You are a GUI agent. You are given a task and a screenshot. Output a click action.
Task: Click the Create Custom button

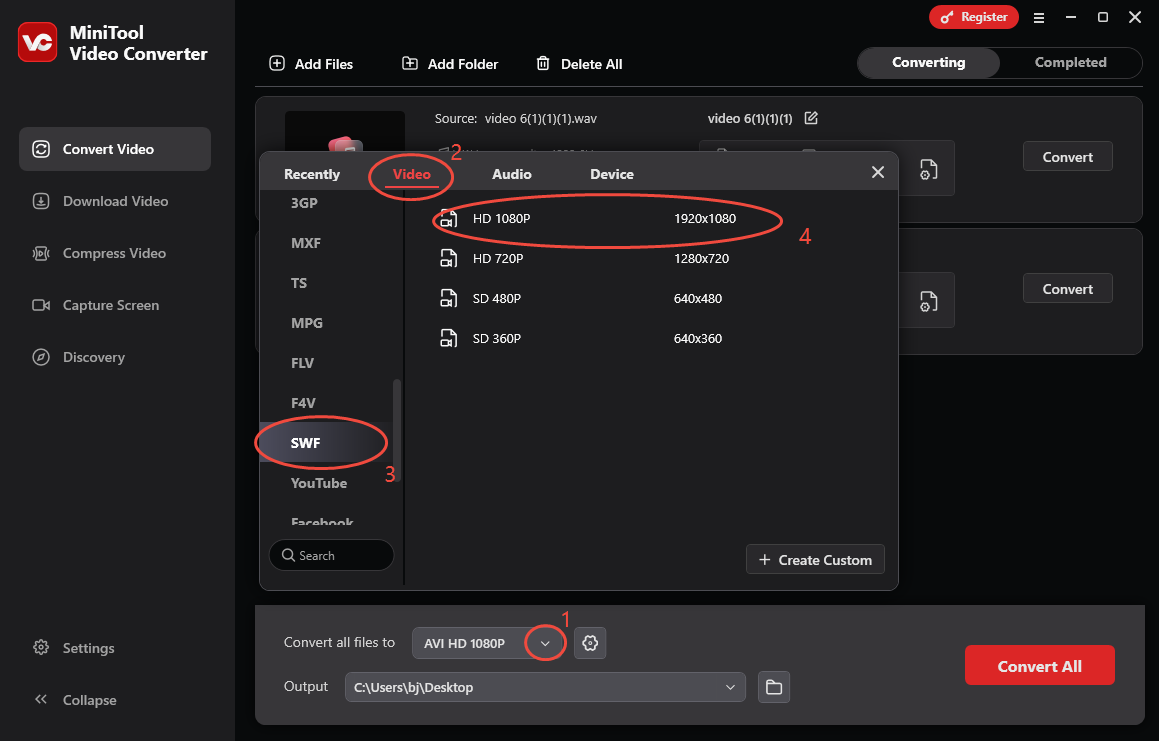click(815, 560)
